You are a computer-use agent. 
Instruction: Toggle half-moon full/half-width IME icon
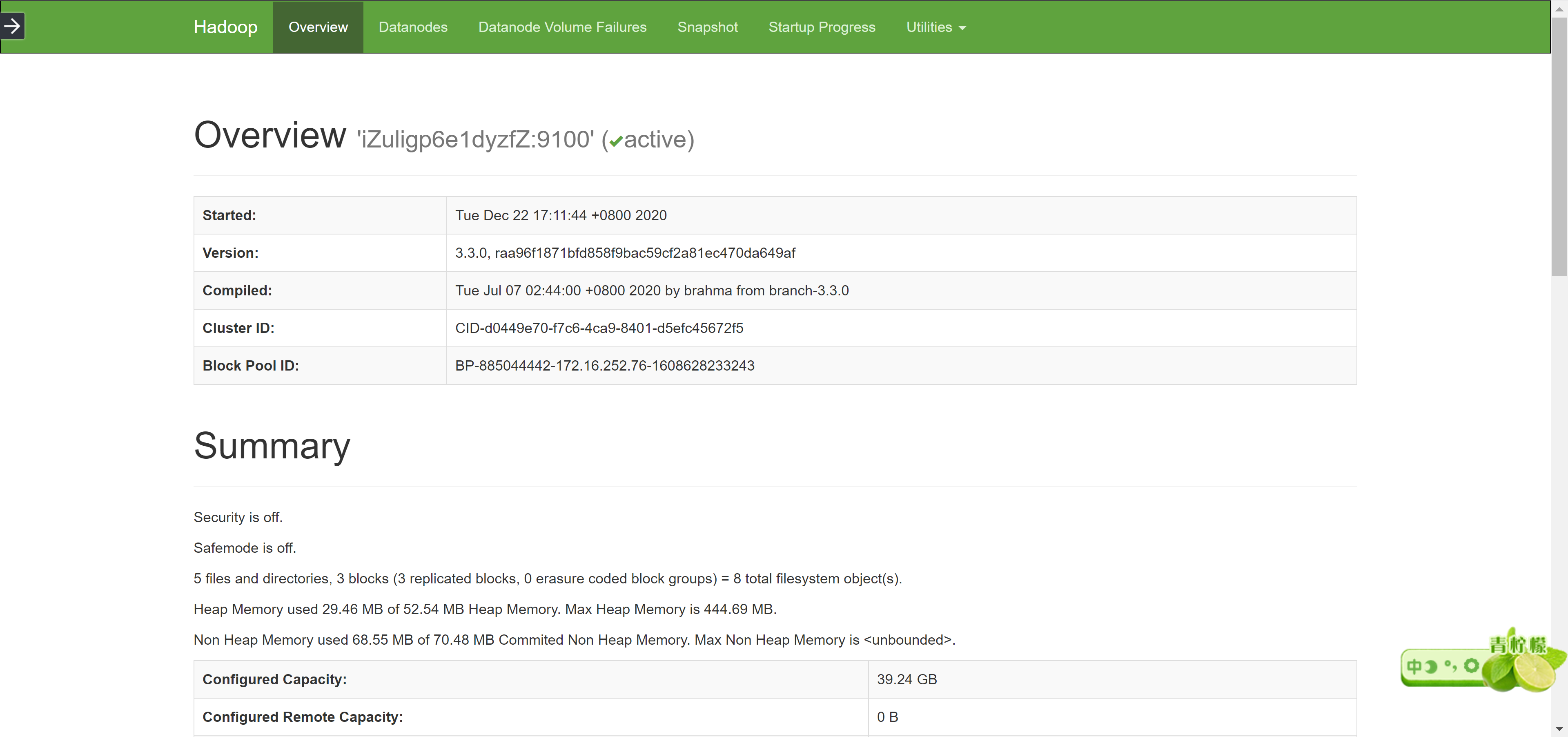pyautogui.click(x=1431, y=666)
